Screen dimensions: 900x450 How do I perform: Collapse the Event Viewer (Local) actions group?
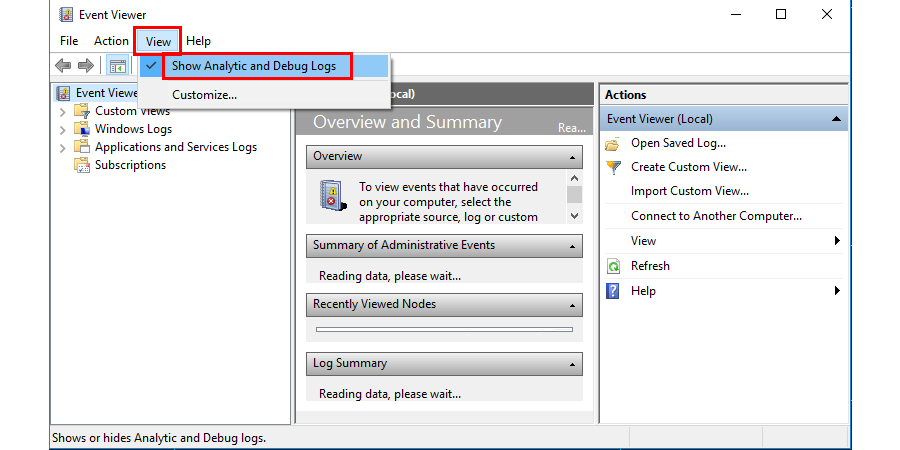pyautogui.click(x=836, y=119)
